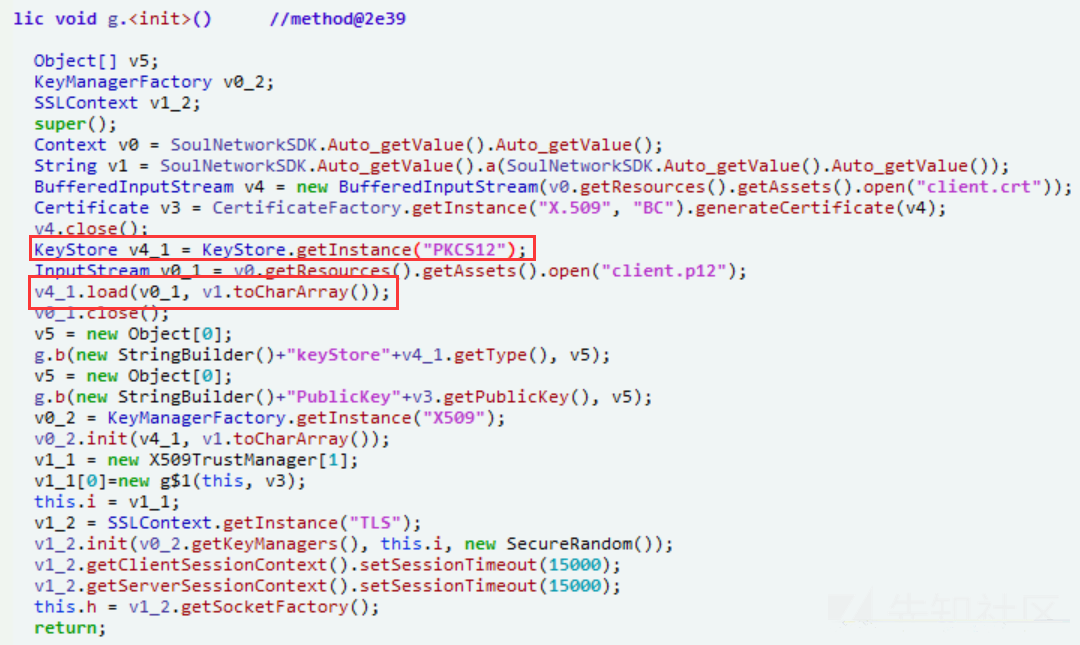This screenshot has height=645, width=1080.
Task: Select the SSLContext v1_2 declaration
Action: (117, 103)
